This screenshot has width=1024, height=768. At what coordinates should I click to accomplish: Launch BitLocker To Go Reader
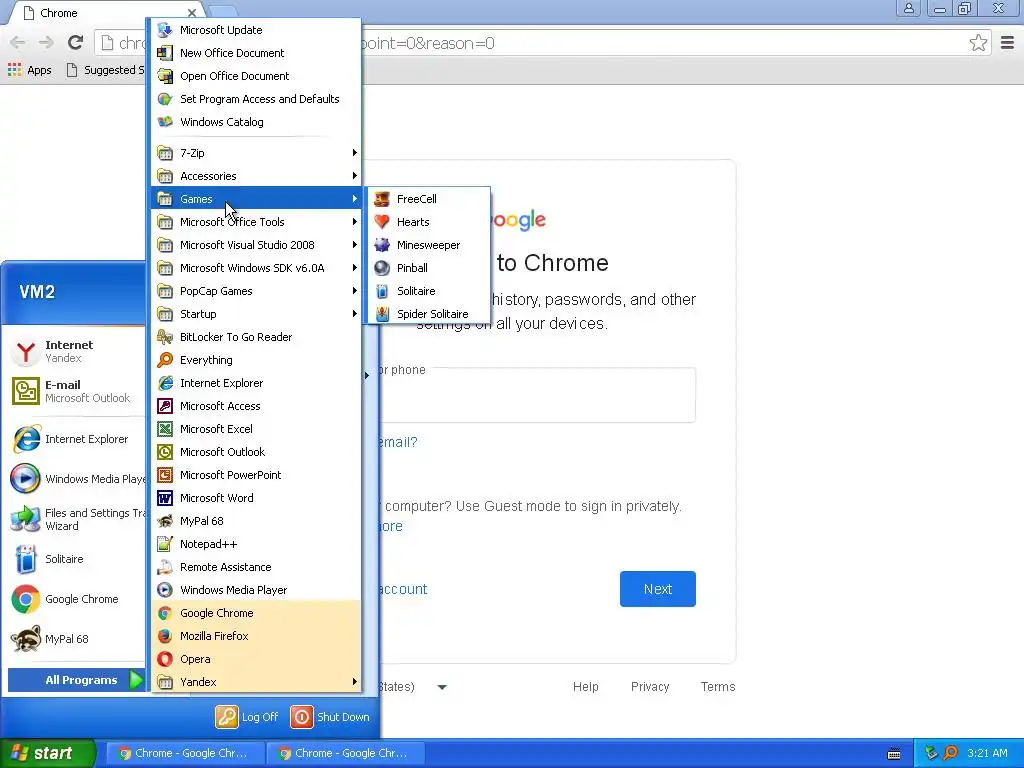tap(256, 337)
